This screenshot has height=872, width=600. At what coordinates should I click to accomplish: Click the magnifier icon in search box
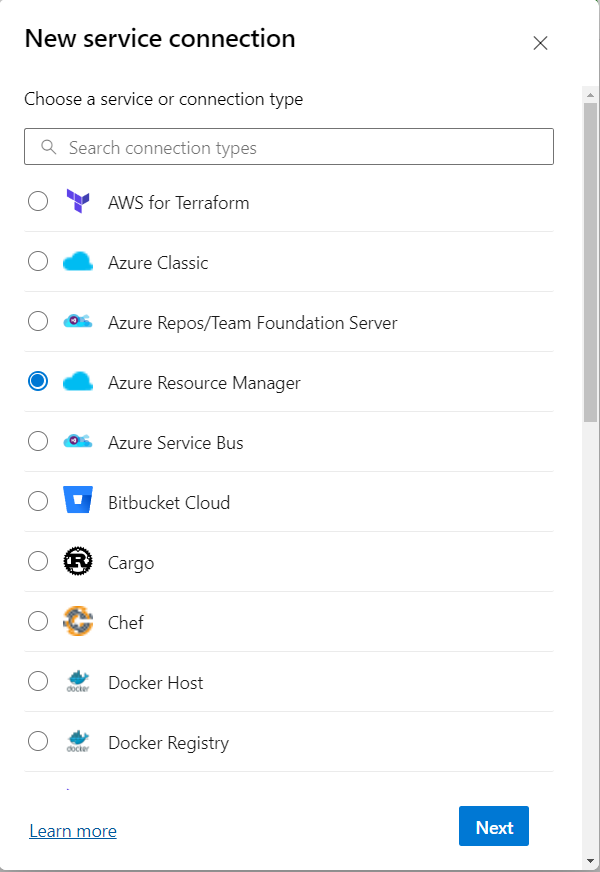point(49,147)
